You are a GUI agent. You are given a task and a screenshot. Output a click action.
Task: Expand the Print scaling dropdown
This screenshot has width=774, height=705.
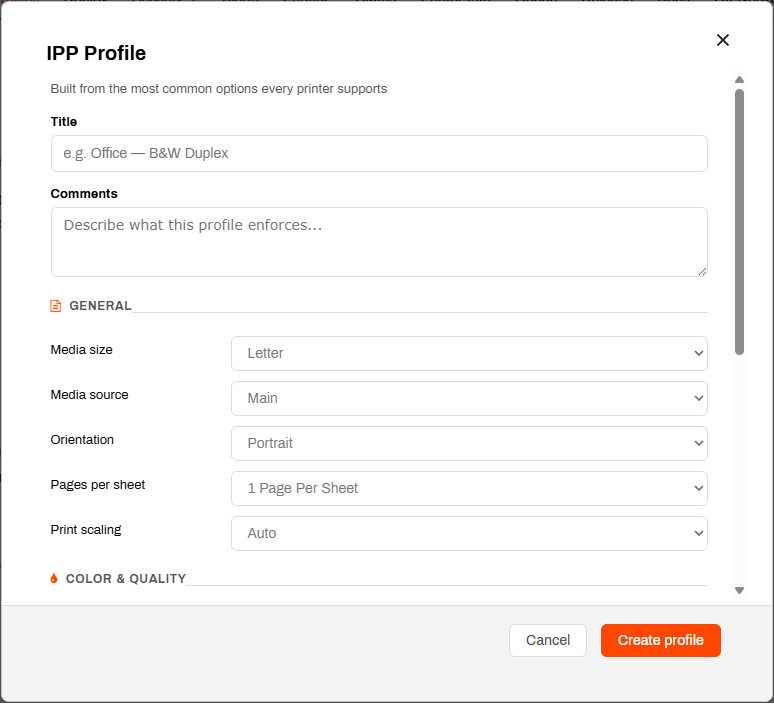469,533
